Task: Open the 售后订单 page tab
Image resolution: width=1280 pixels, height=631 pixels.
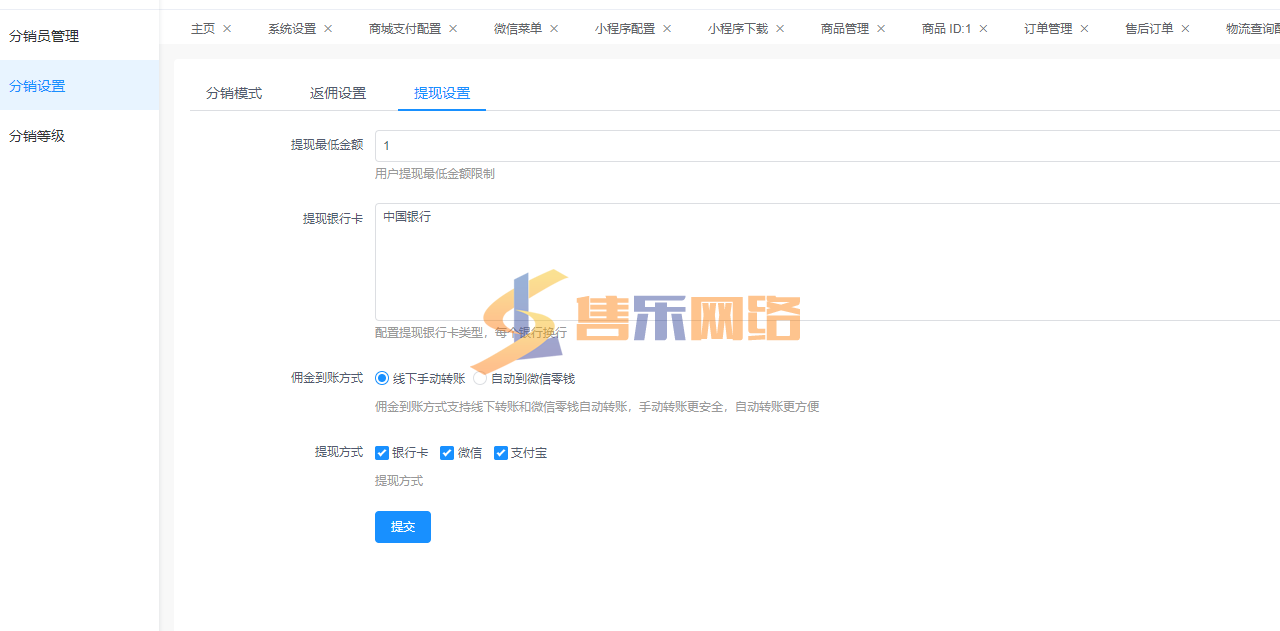Action: tap(1149, 29)
